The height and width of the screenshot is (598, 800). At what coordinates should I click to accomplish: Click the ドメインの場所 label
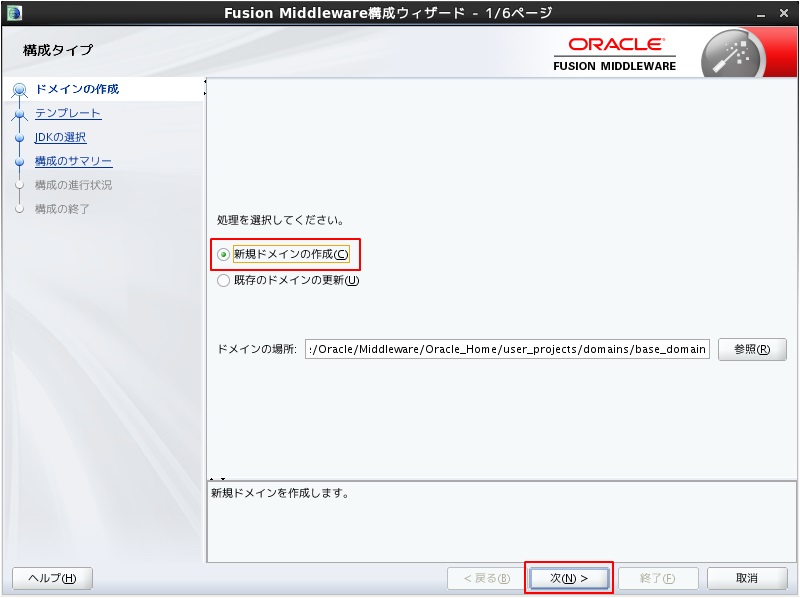click(257, 349)
